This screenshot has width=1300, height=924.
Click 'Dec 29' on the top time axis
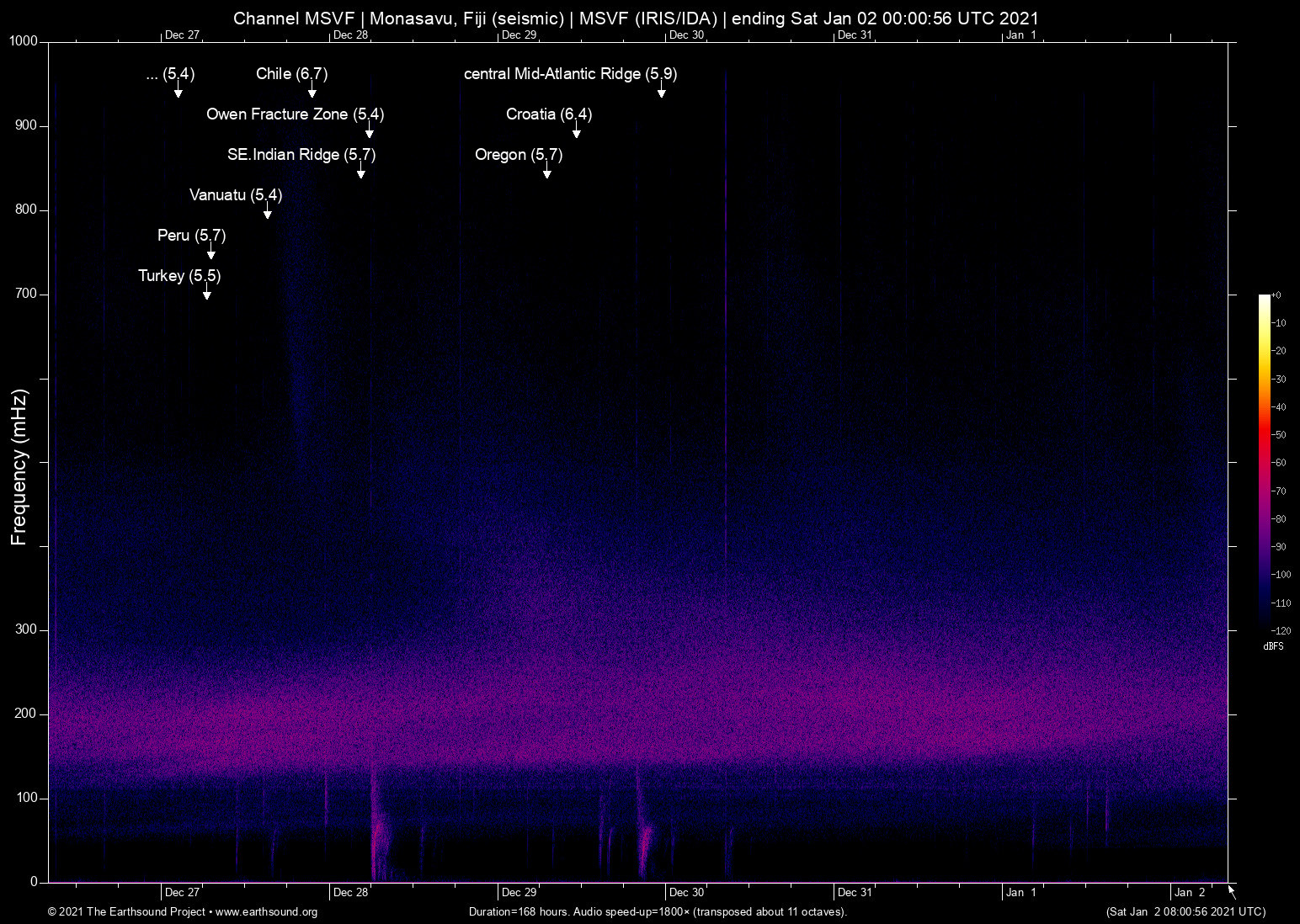(x=519, y=35)
